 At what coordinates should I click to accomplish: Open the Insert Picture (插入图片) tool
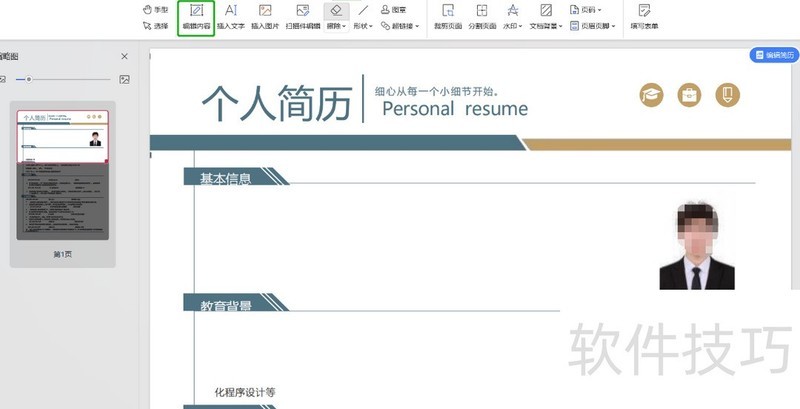tap(265, 18)
